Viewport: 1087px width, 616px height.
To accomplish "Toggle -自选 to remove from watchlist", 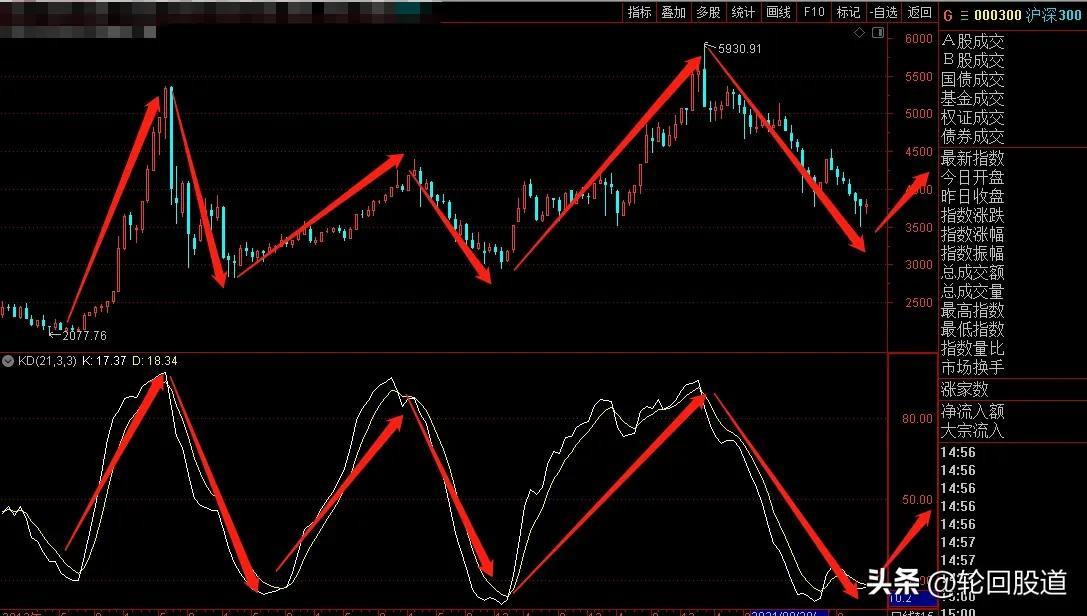I will [x=883, y=12].
